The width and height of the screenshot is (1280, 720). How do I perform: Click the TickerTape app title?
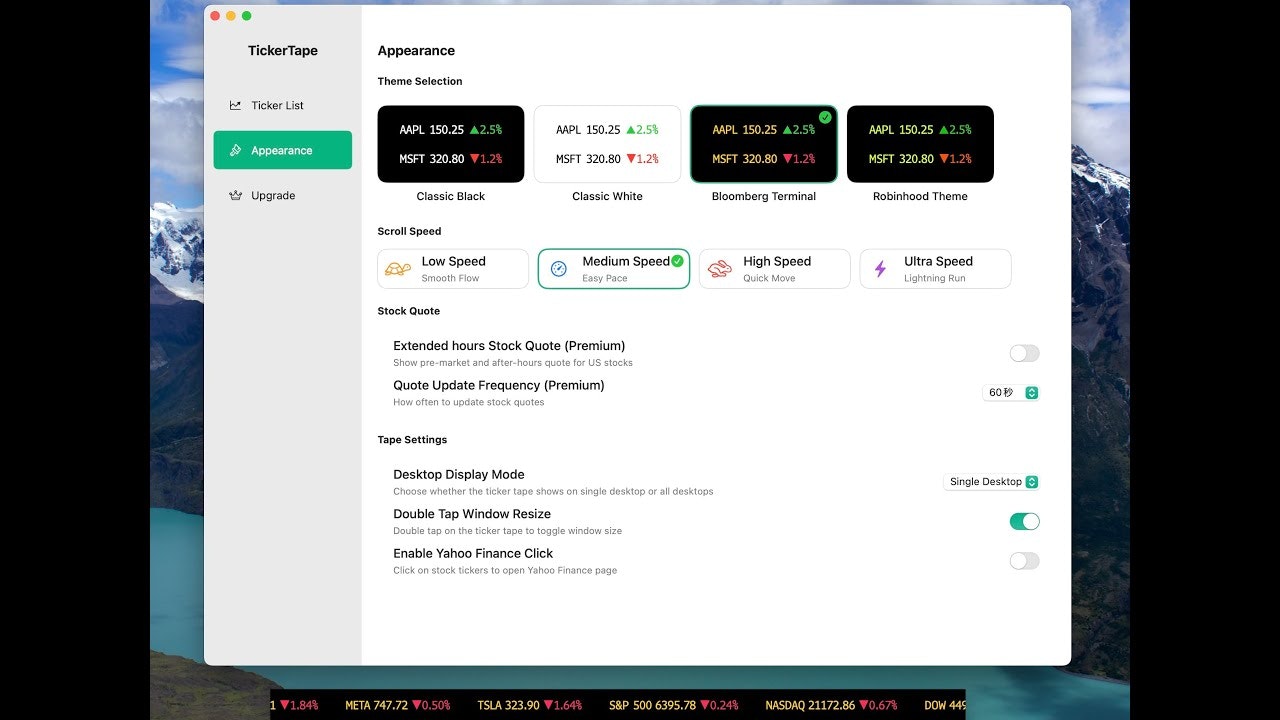[x=283, y=51]
